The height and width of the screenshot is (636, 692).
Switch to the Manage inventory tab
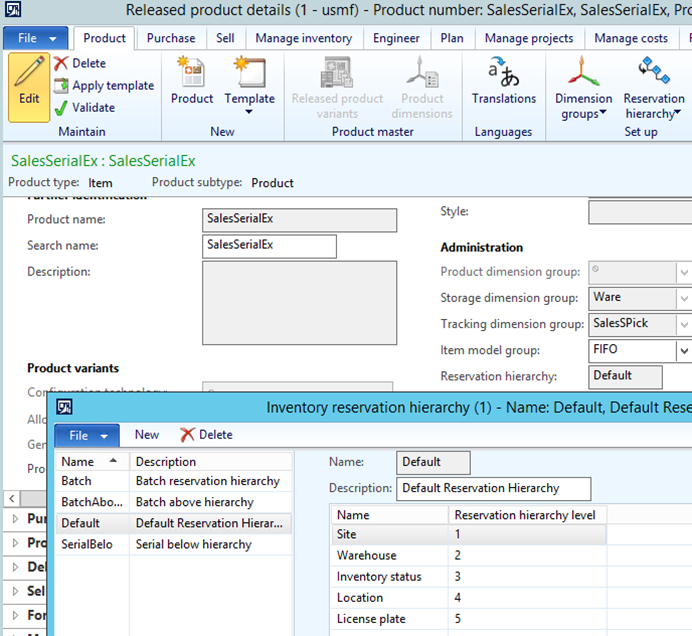point(303,39)
